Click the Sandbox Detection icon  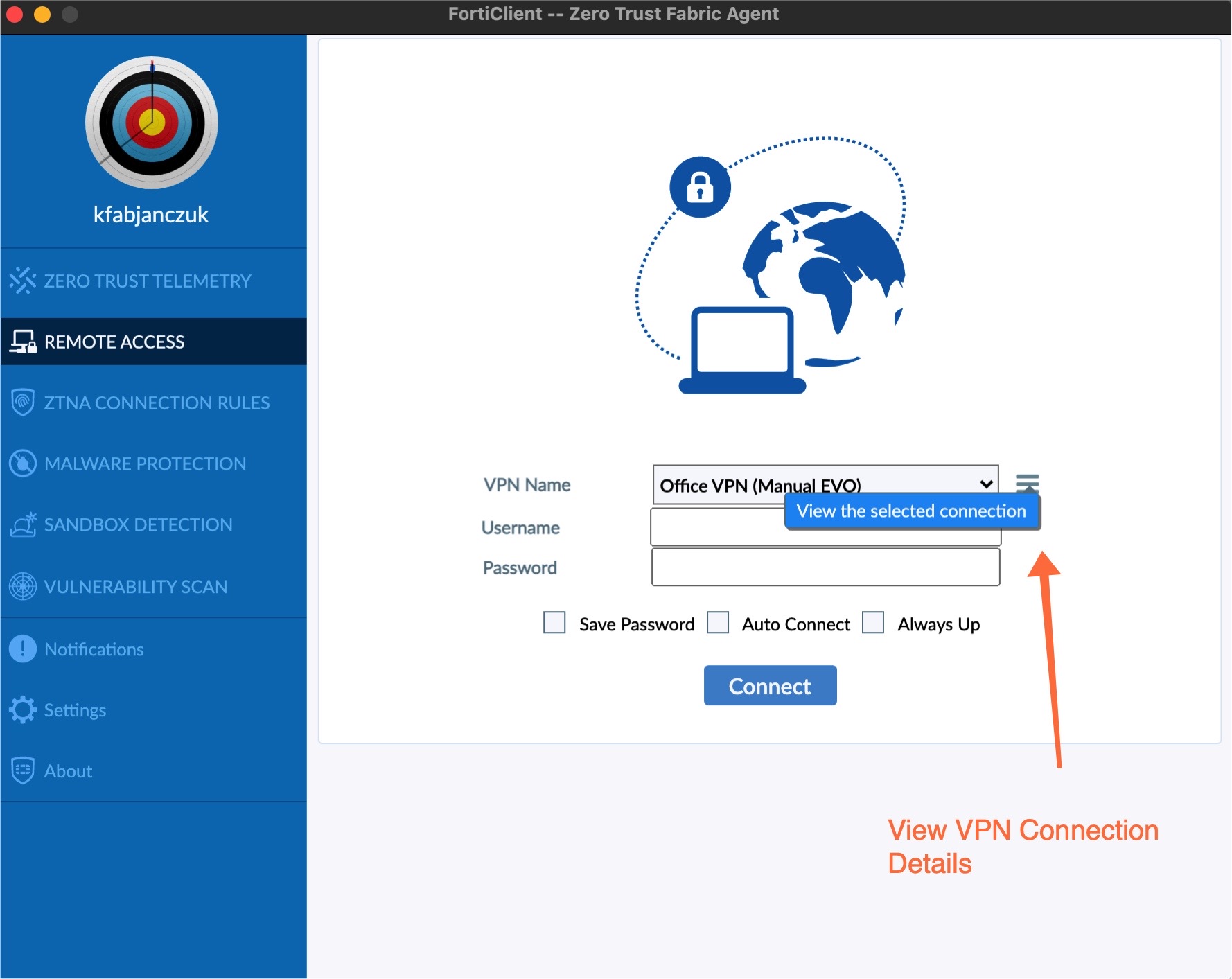click(x=23, y=524)
